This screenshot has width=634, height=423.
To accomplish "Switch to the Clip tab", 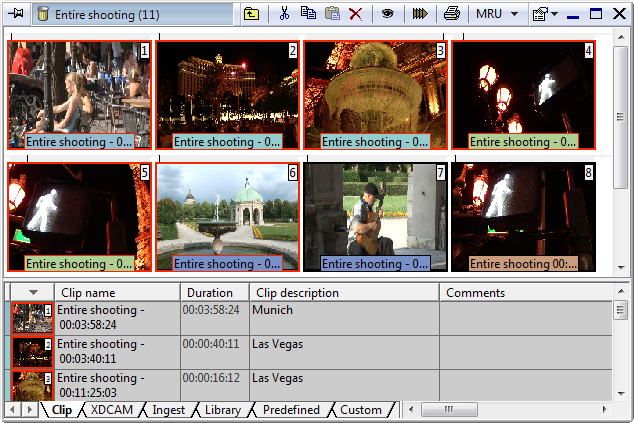I will click(62, 410).
